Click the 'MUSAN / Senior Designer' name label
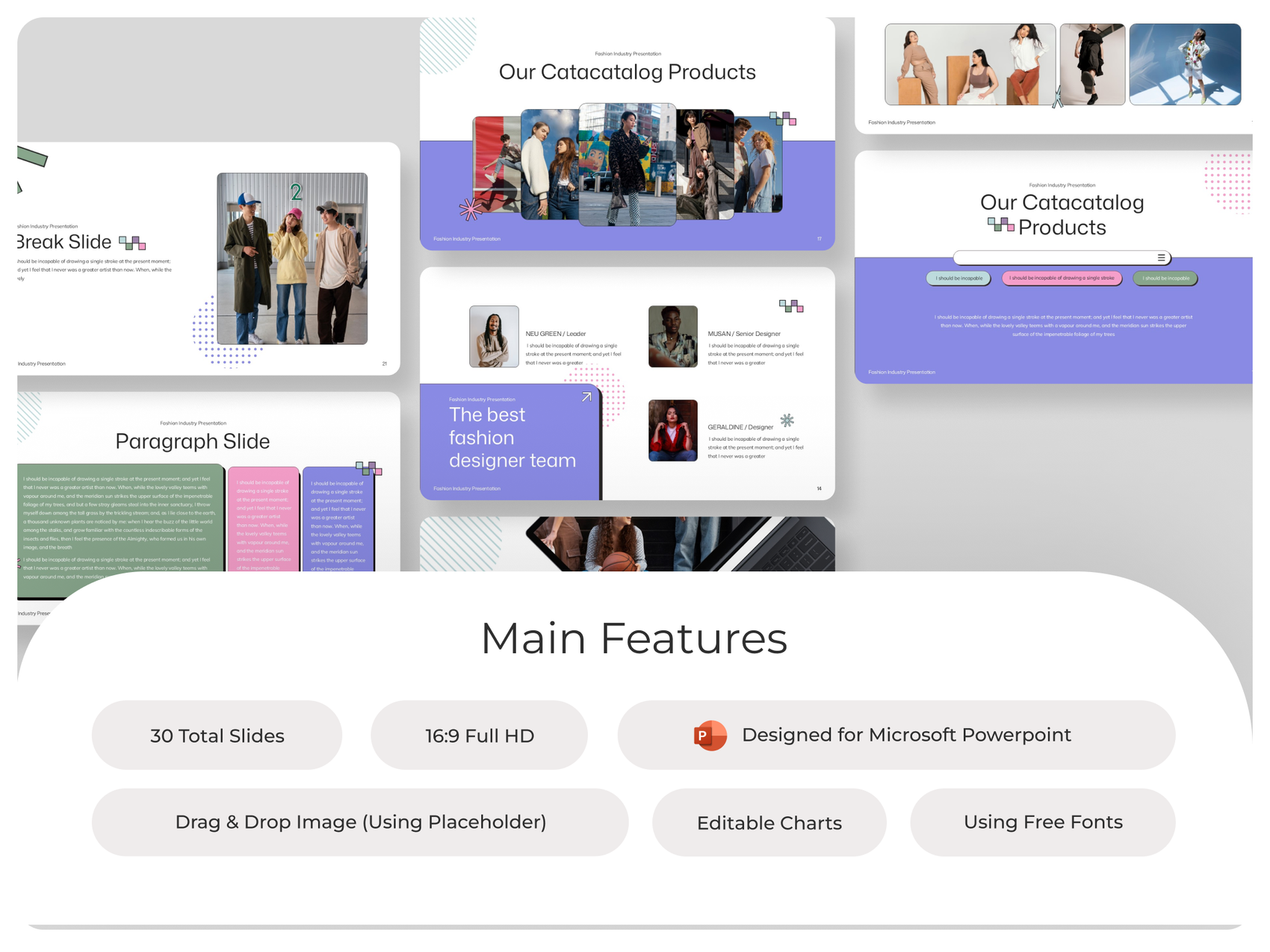 pos(744,334)
